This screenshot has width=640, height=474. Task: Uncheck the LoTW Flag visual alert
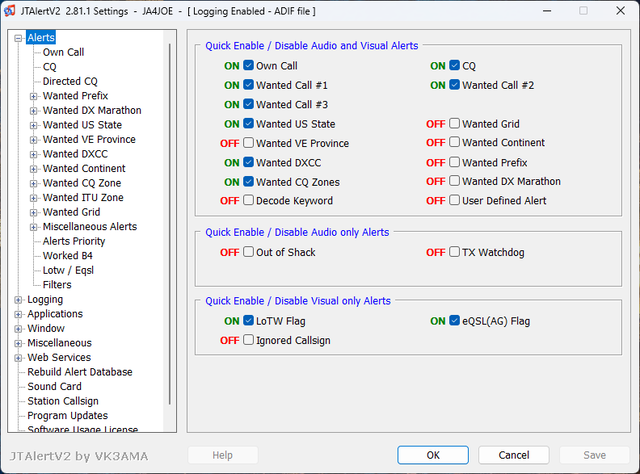coord(249,320)
